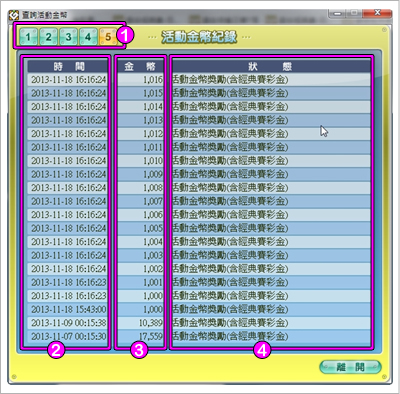
Task: Click the app icon in title bar
Action: pos(14,15)
